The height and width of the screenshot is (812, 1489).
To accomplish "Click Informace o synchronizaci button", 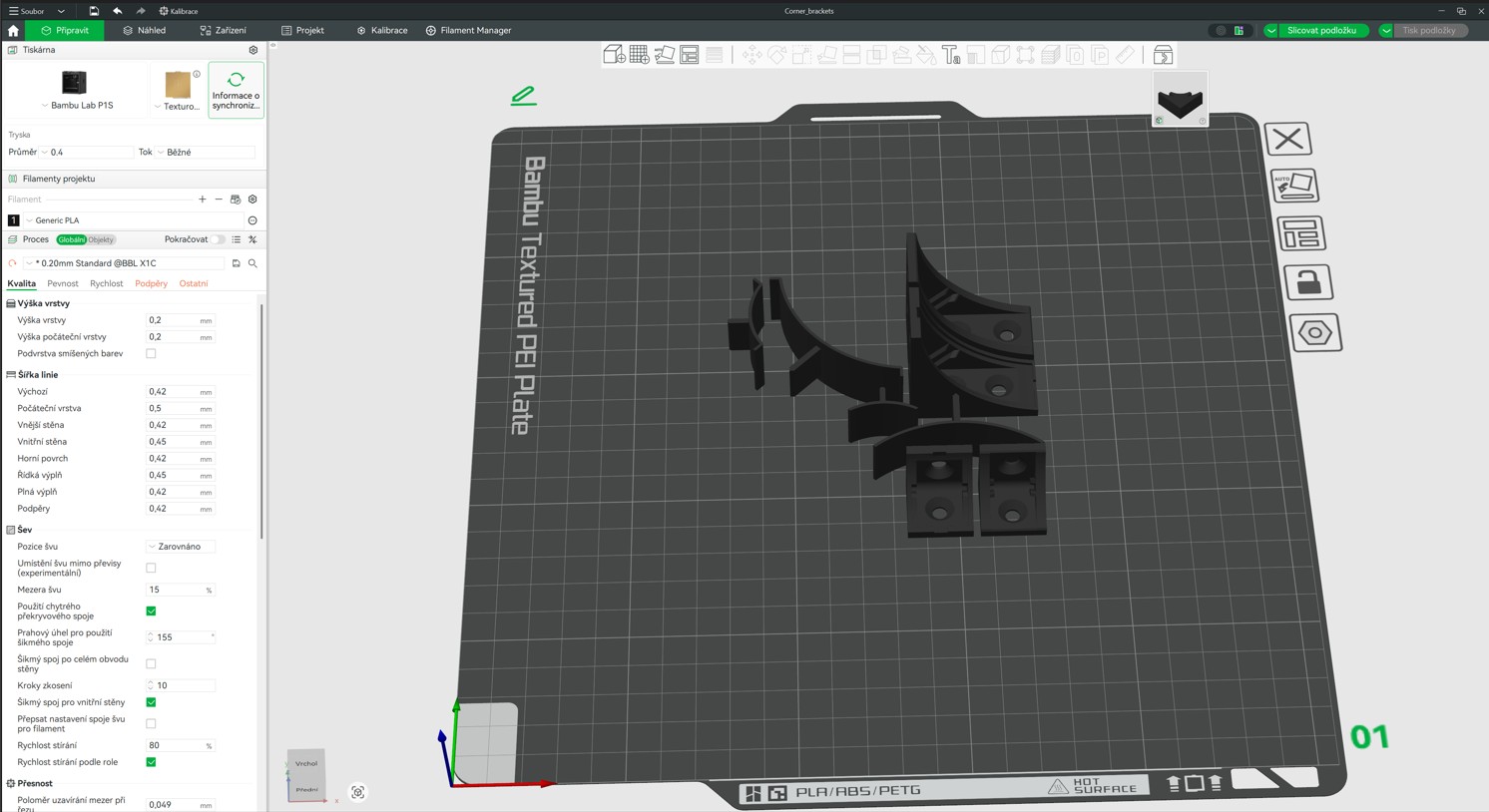I will [x=237, y=91].
